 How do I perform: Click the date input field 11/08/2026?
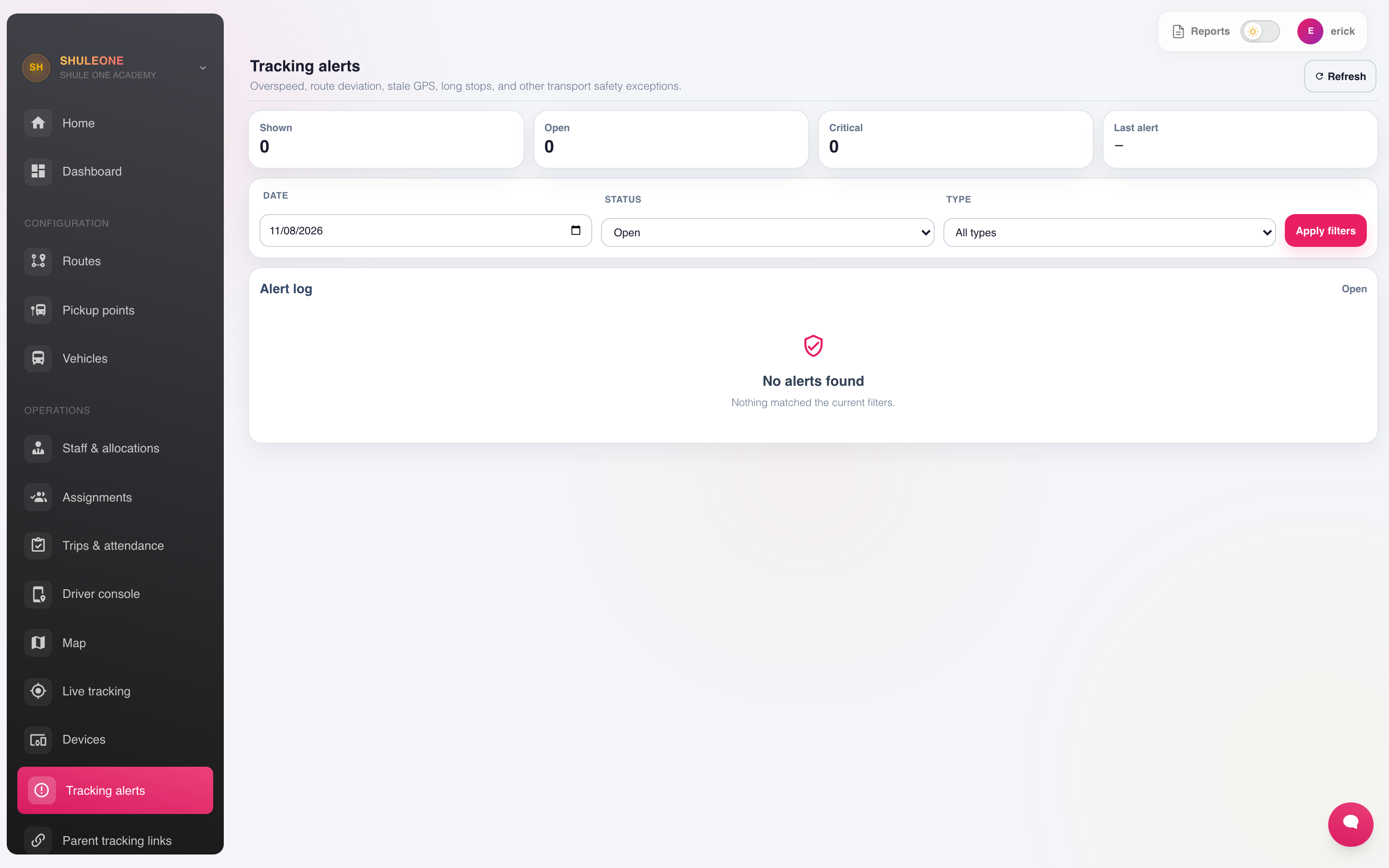[425, 231]
